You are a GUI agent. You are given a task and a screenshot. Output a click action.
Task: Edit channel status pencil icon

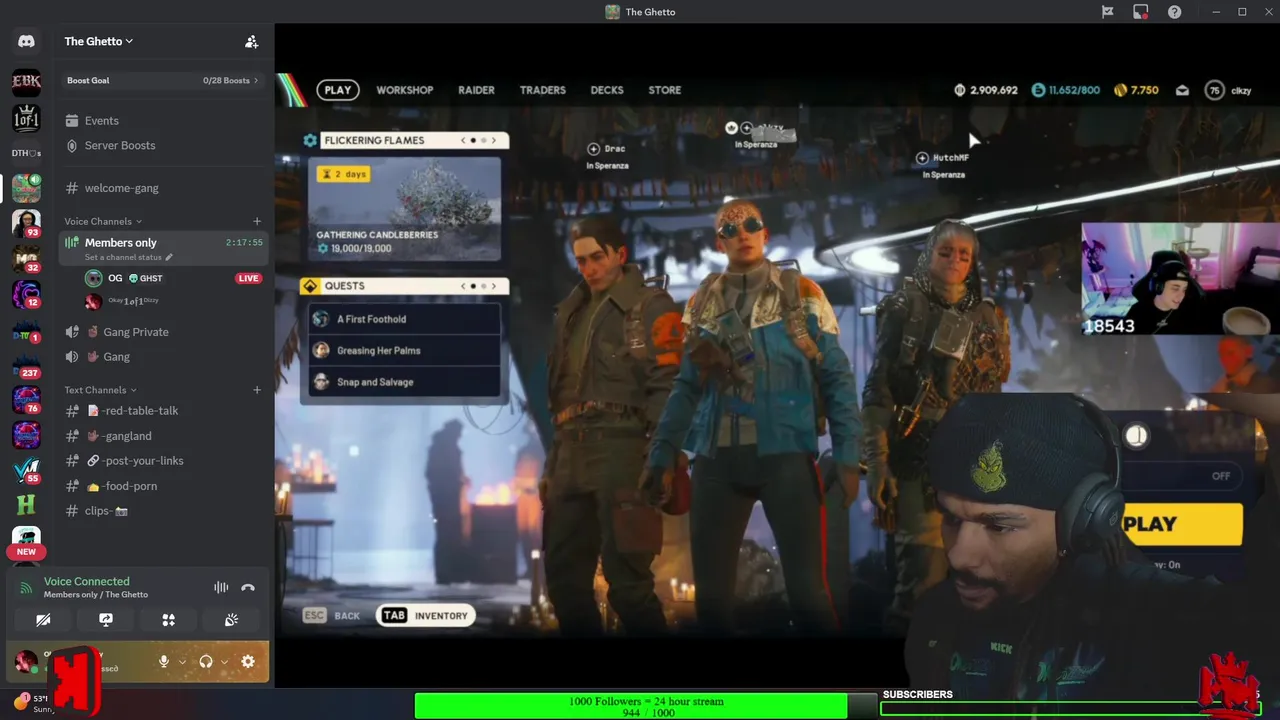[x=169, y=257]
